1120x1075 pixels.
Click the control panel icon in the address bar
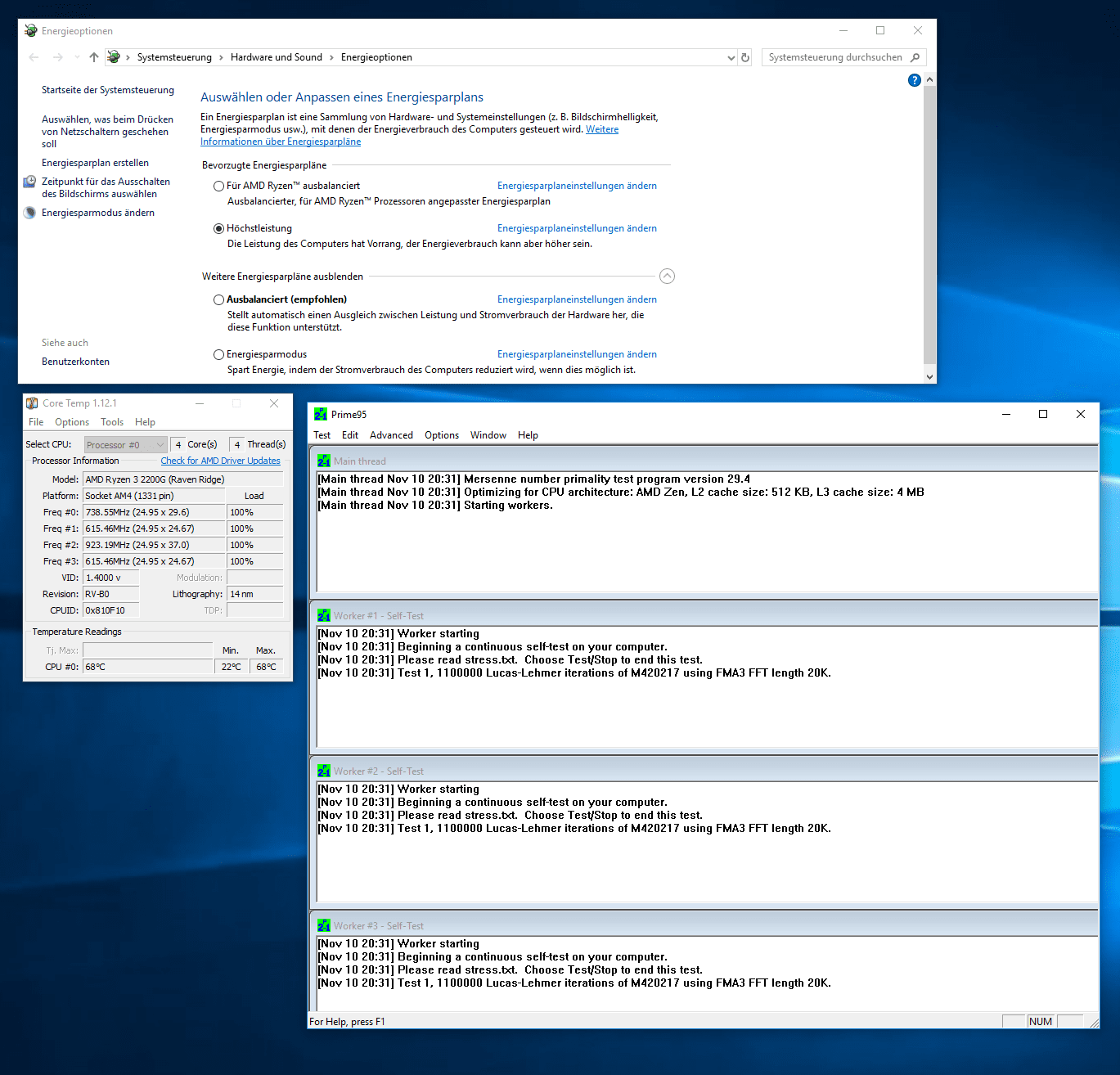[114, 57]
